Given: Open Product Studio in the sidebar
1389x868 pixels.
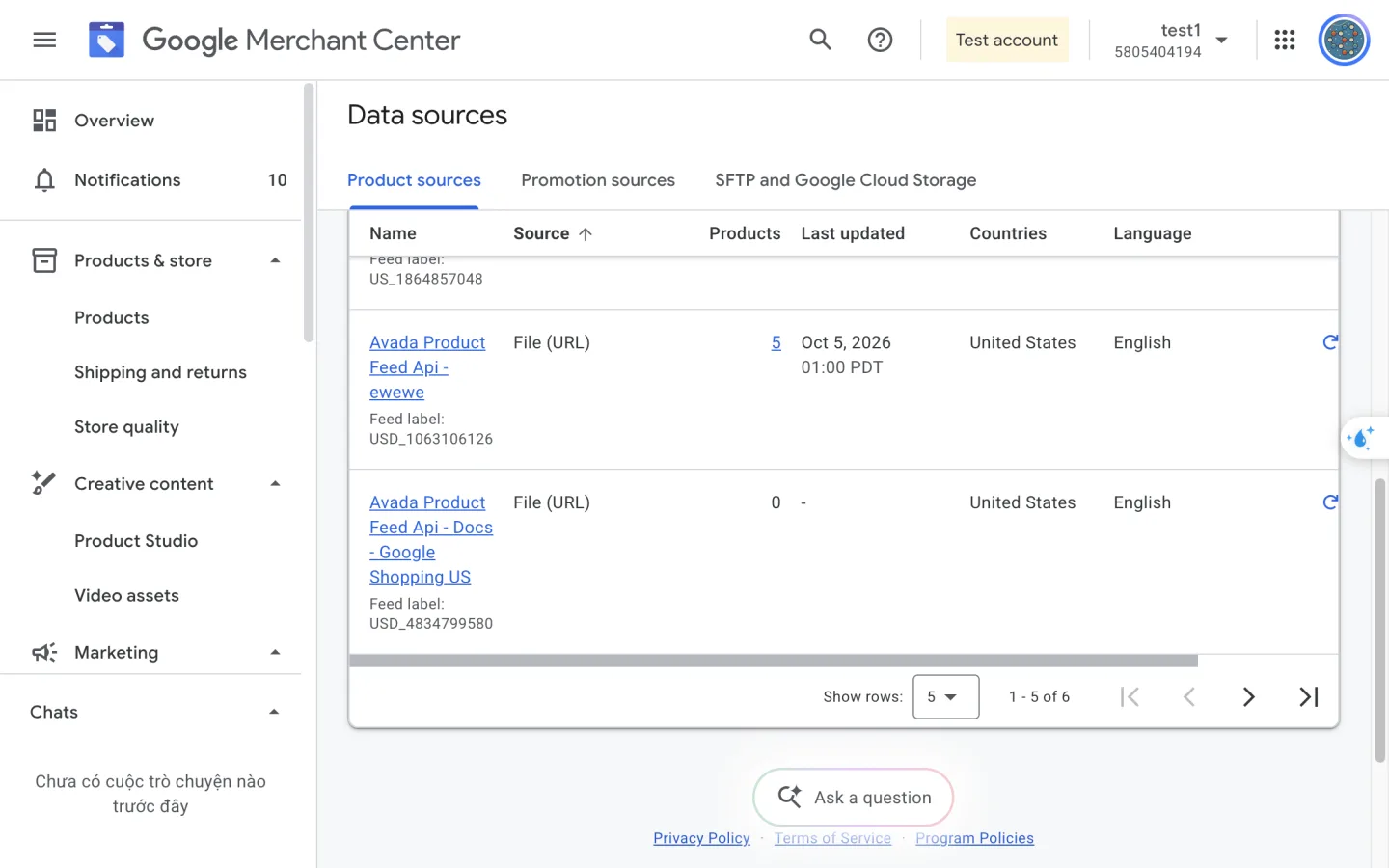Looking at the screenshot, I should point(136,541).
